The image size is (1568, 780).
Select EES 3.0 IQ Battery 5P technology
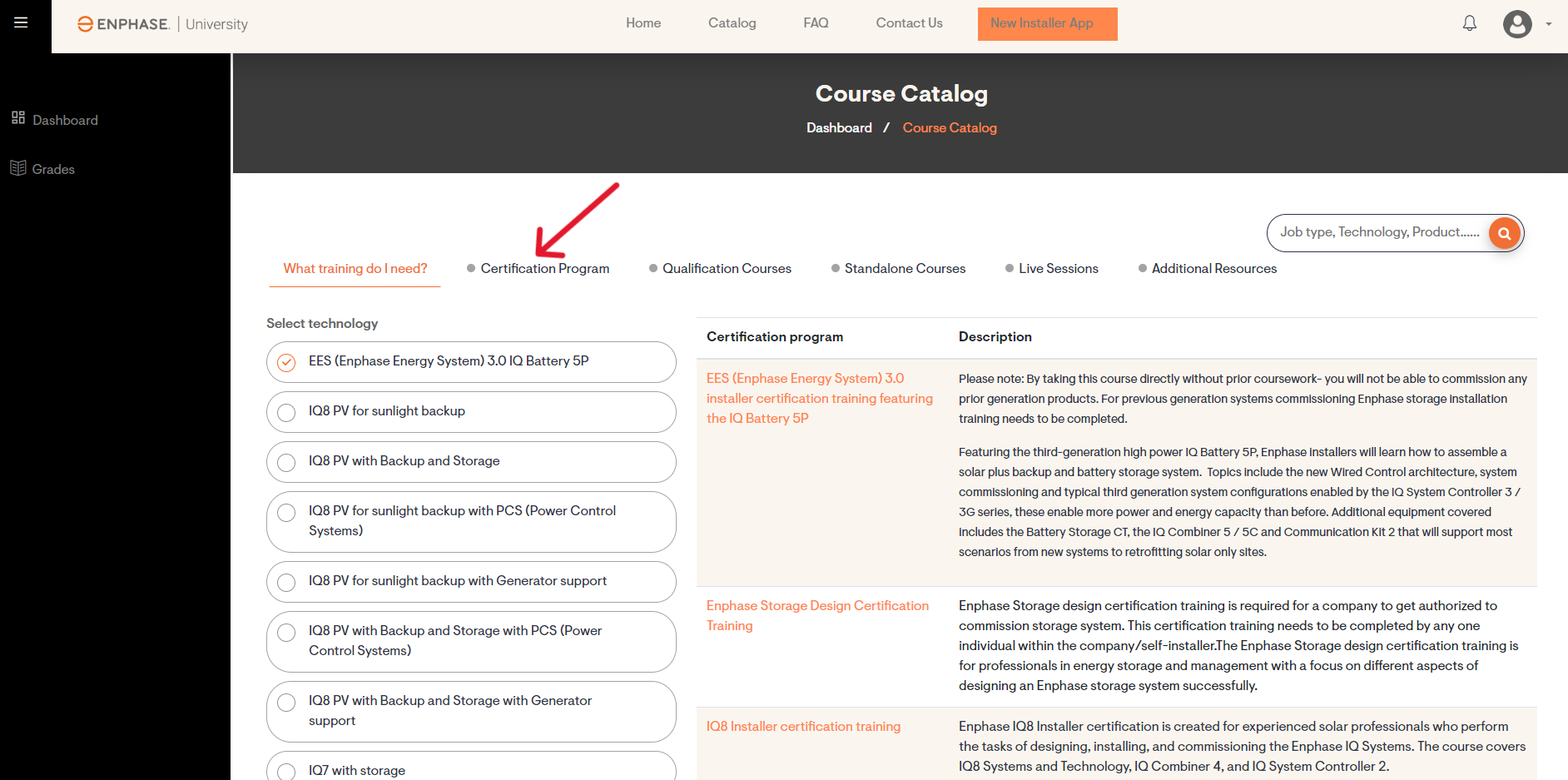coord(471,362)
